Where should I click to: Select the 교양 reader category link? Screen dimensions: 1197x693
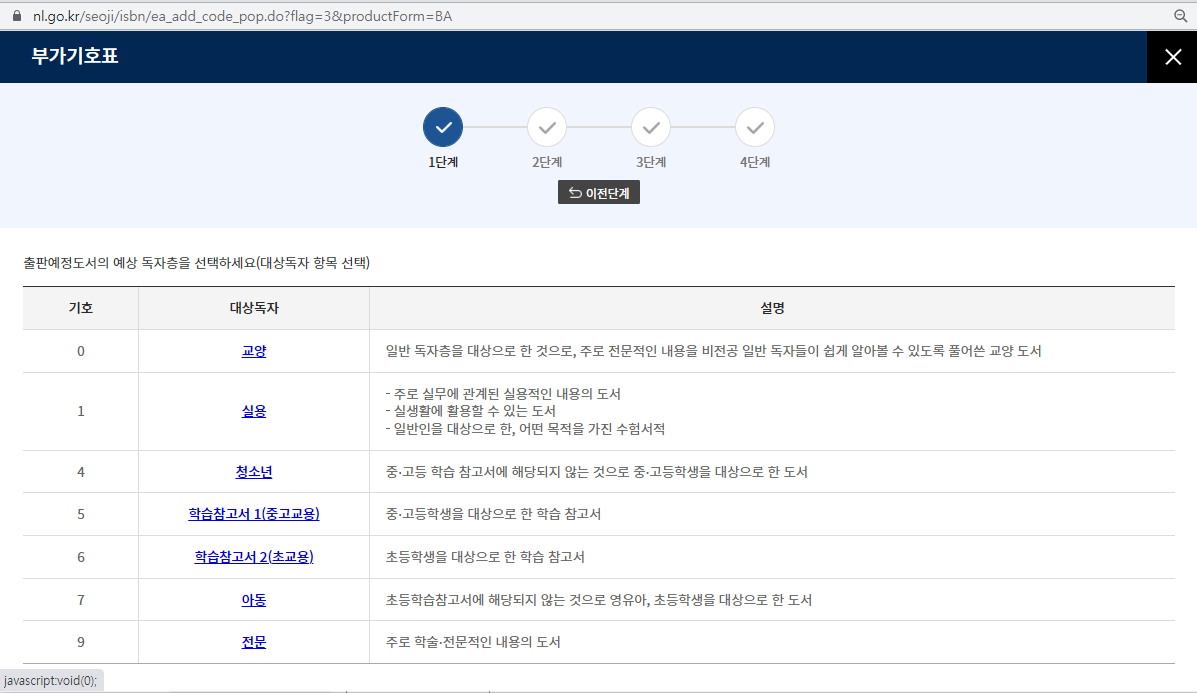253,351
